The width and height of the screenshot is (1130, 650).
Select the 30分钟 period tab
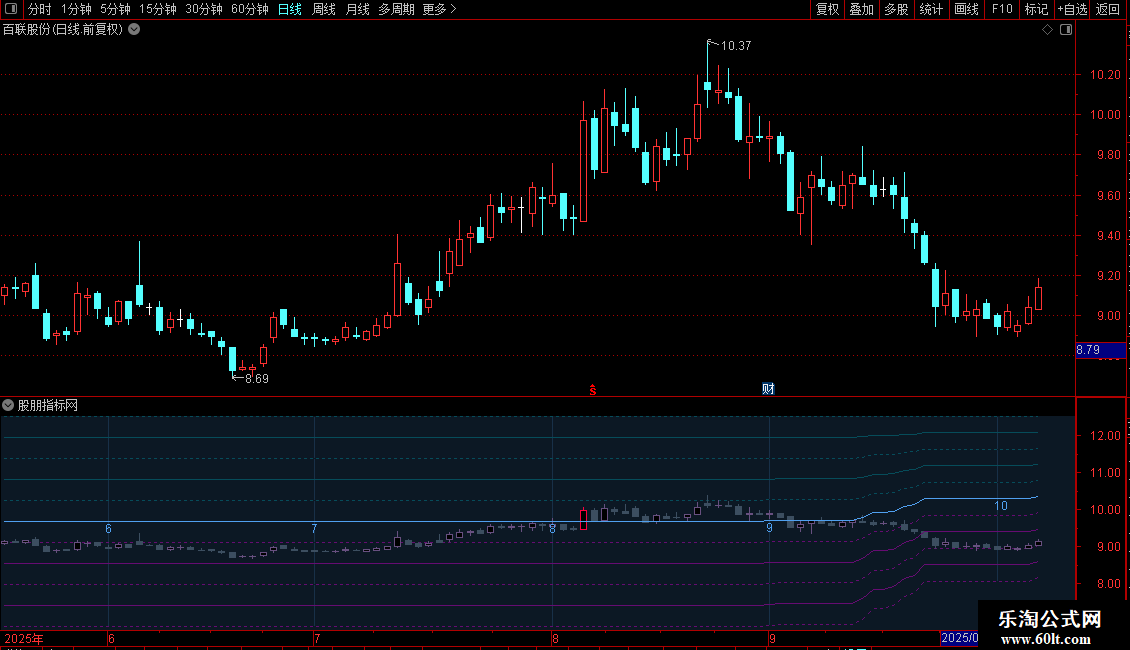coord(203,9)
